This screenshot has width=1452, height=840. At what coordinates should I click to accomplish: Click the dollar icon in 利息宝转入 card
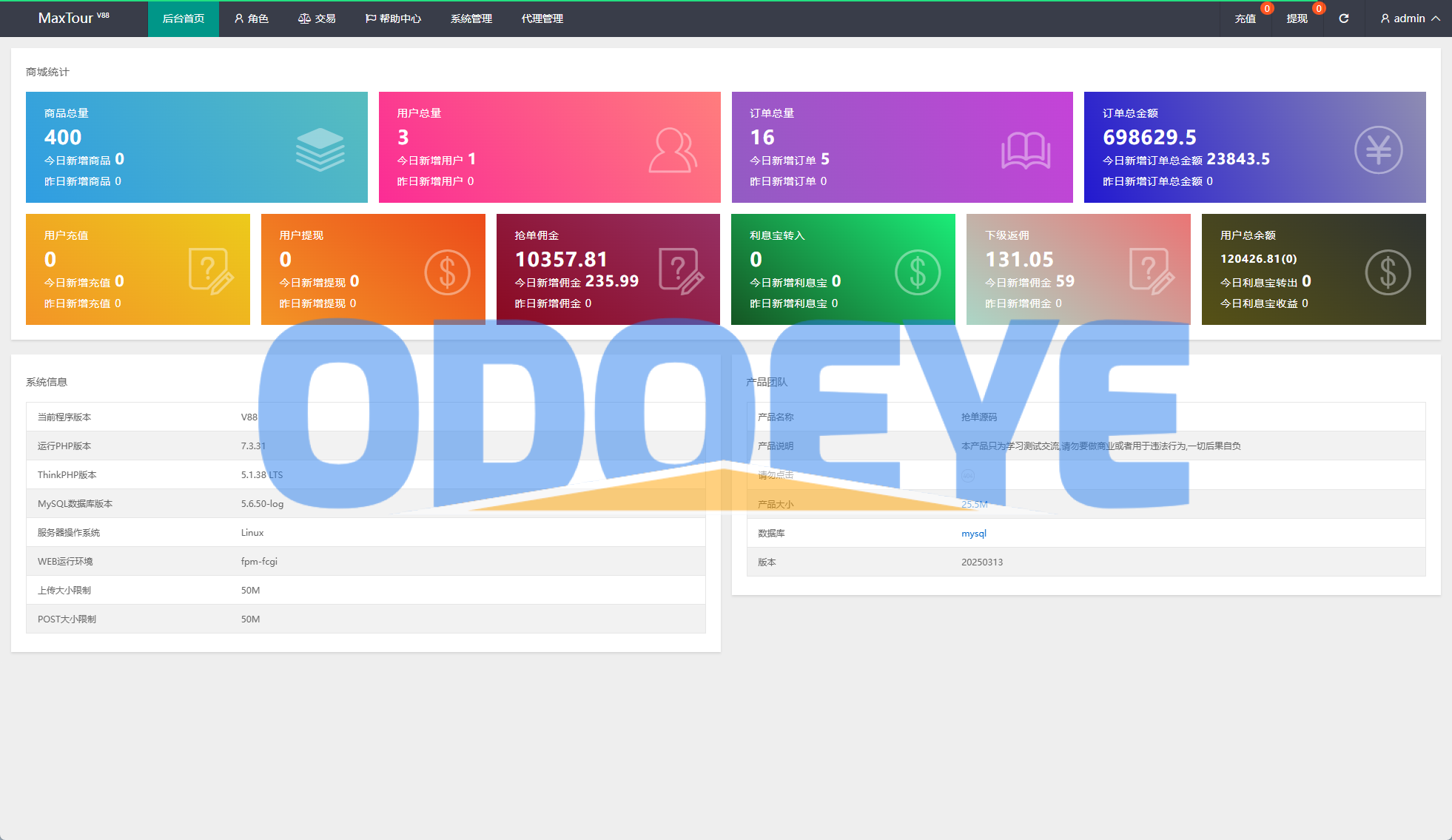(917, 272)
